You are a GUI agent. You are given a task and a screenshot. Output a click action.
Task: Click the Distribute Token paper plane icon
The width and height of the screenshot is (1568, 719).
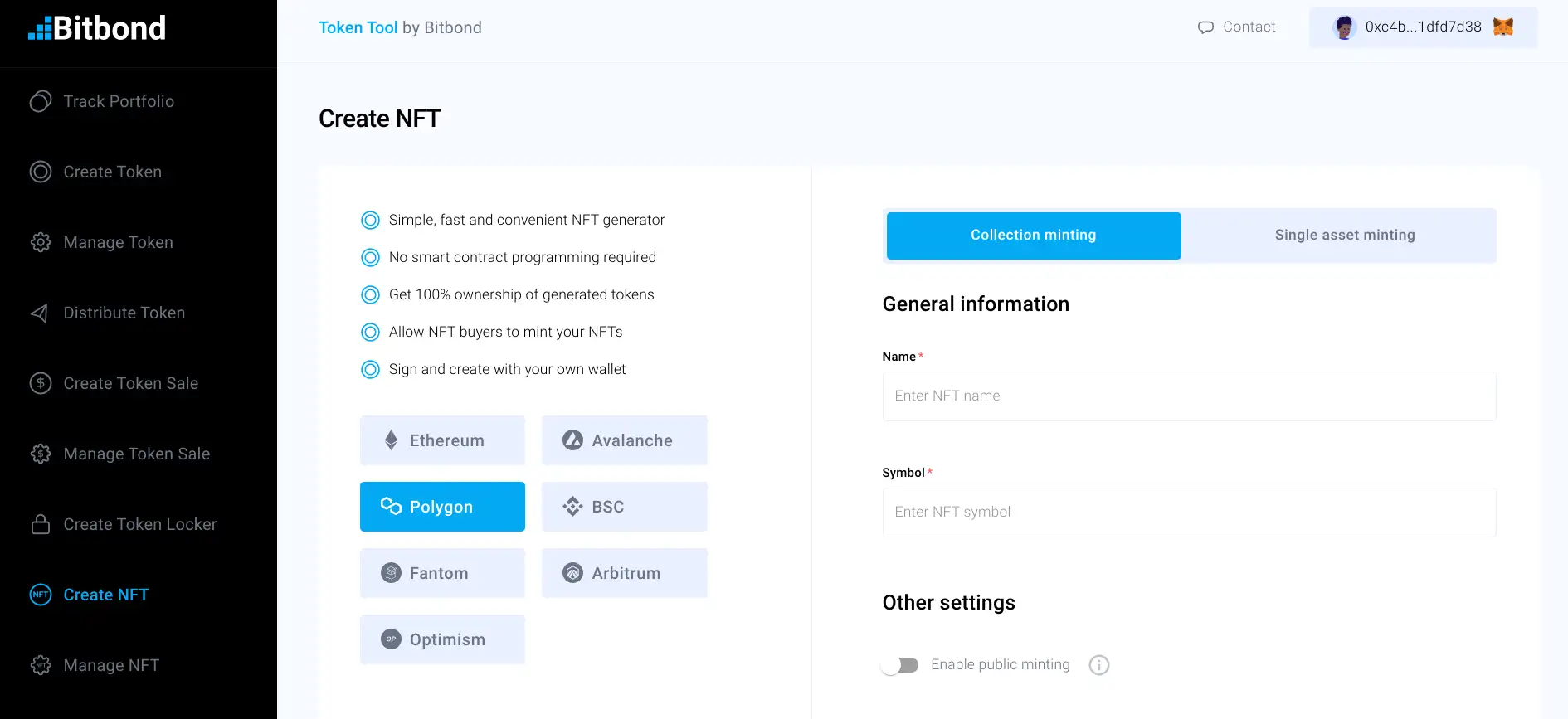[x=40, y=313]
